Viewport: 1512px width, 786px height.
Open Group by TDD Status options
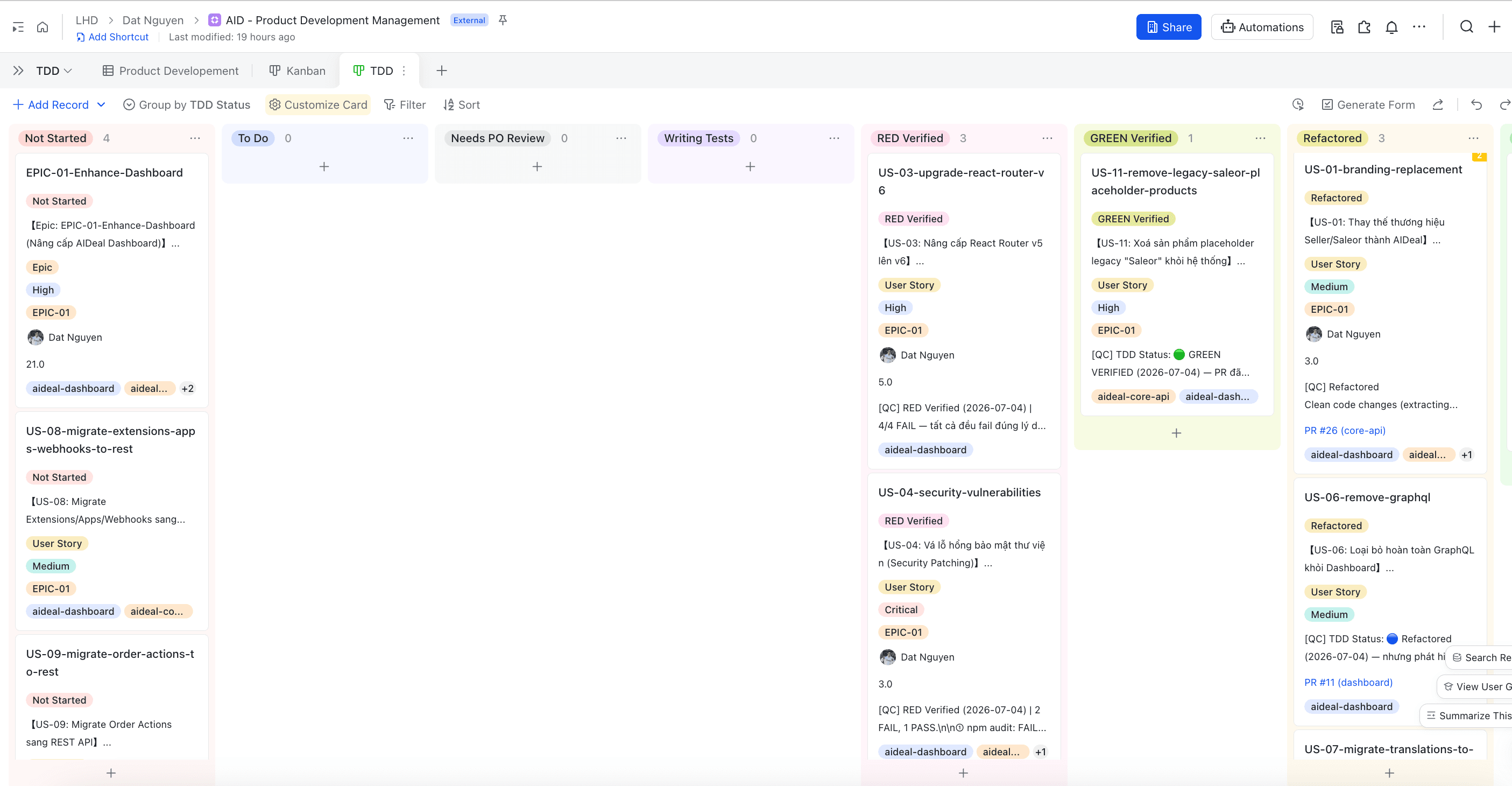point(187,104)
